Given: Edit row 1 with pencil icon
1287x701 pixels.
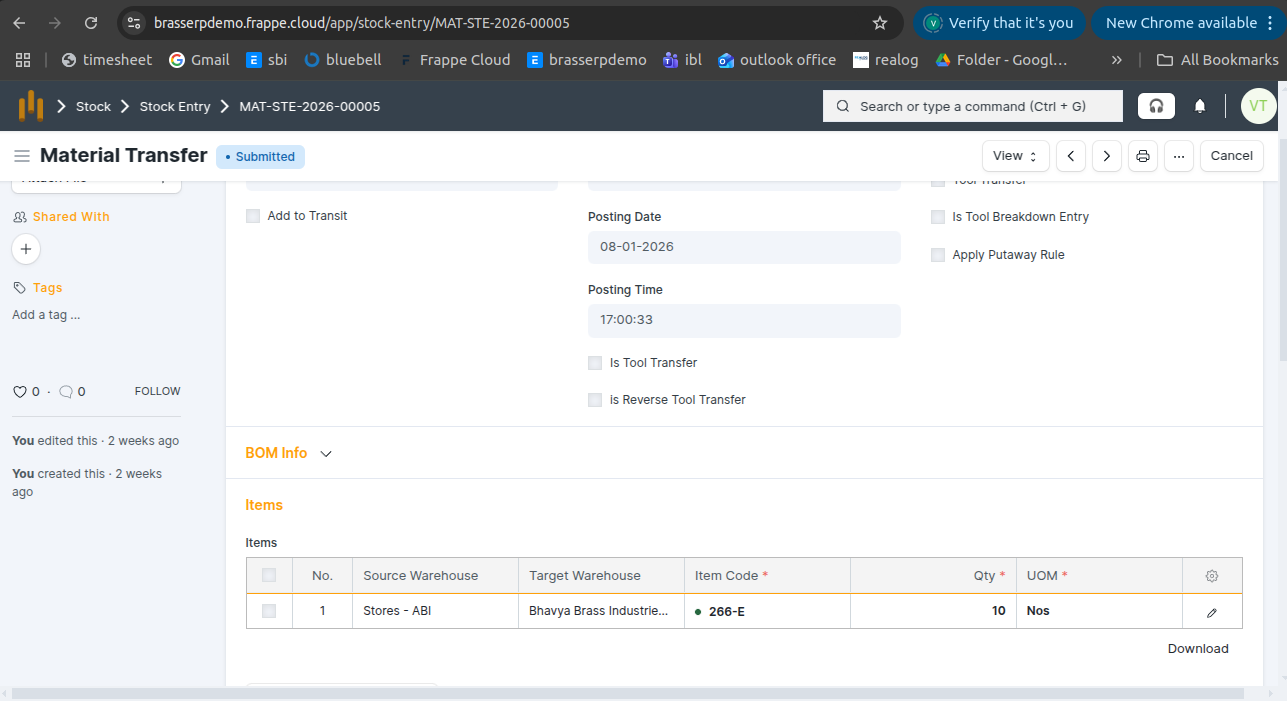Looking at the screenshot, I should [1212, 612].
